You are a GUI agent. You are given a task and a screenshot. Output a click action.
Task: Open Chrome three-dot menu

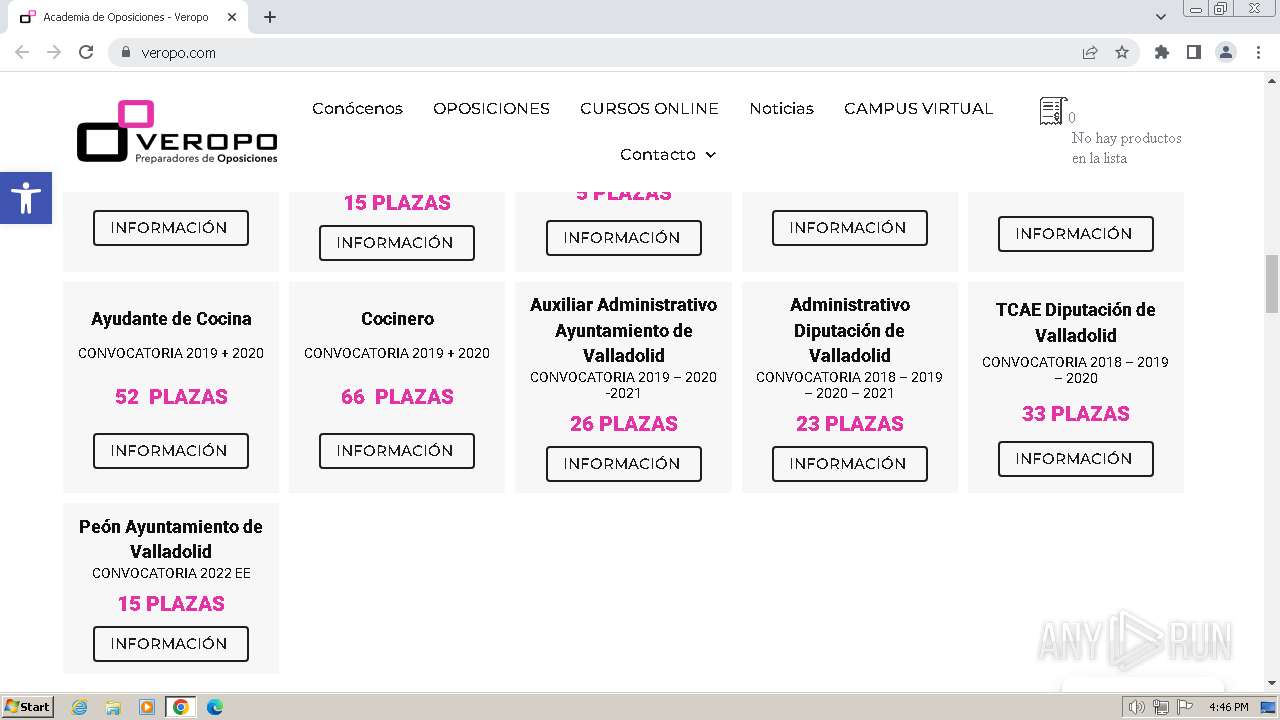1259,53
